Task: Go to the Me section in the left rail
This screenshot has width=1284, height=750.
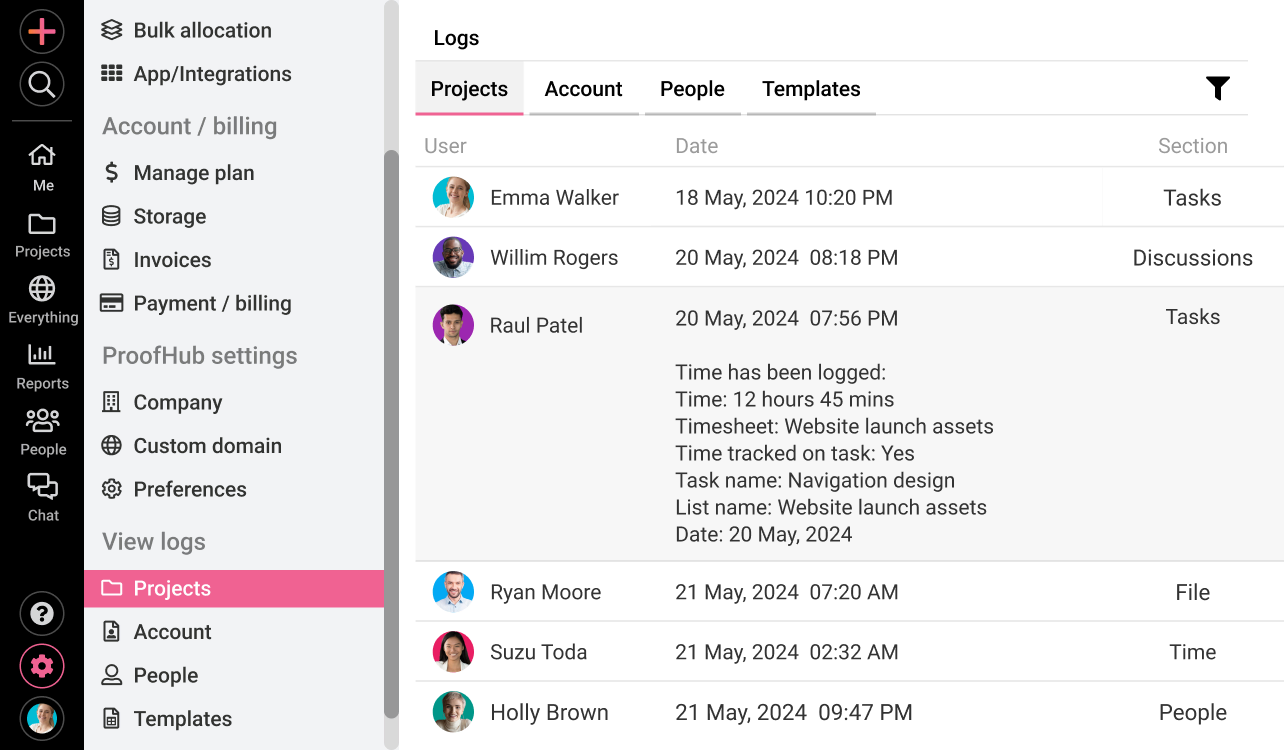Action: click(41, 165)
